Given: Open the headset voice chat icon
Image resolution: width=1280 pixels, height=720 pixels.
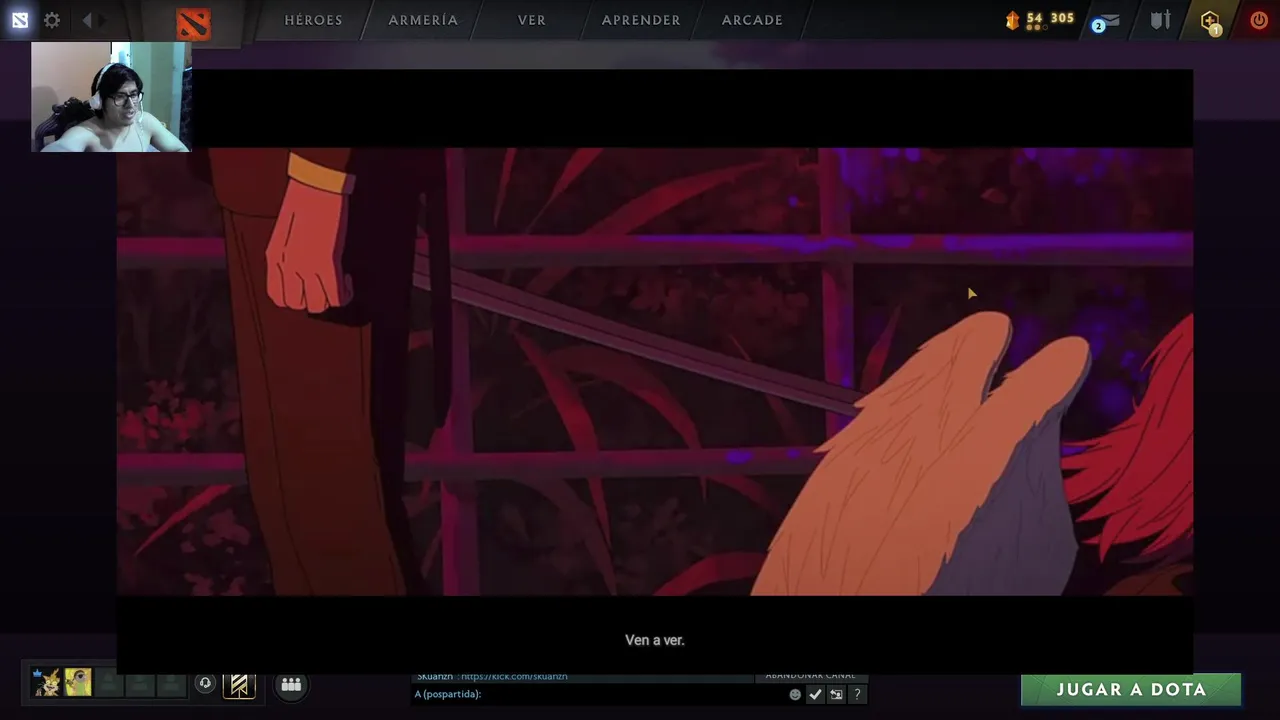Looking at the screenshot, I should 205,684.
